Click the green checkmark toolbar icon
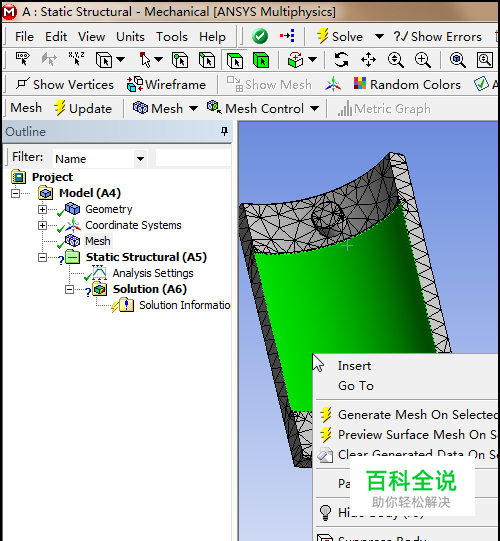Image resolution: width=500 pixels, height=541 pixels. click(260, 36)
